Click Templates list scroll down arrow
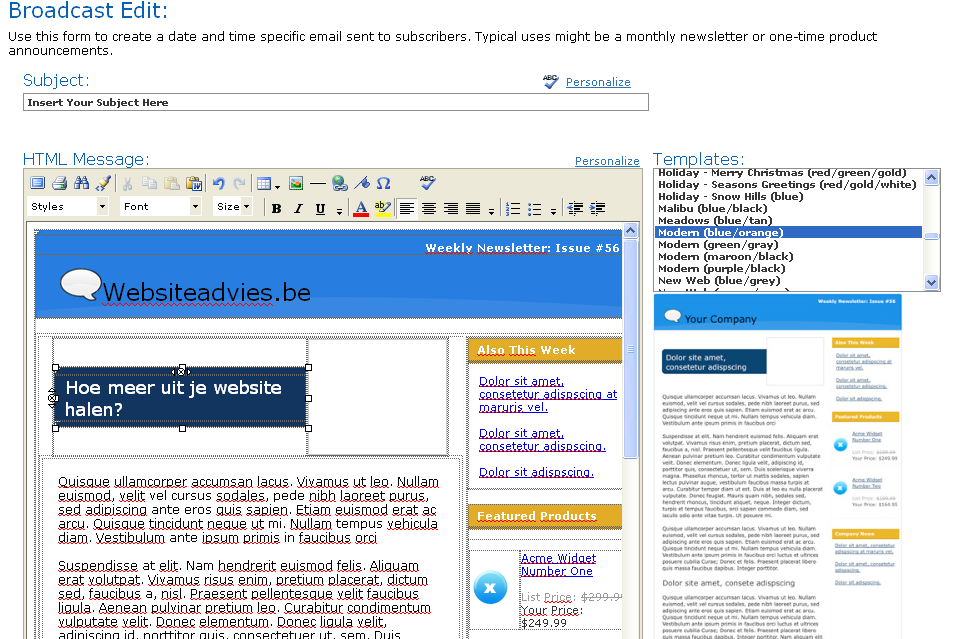The height and width of the screenshot is (639, 966). tap(932, 282)
